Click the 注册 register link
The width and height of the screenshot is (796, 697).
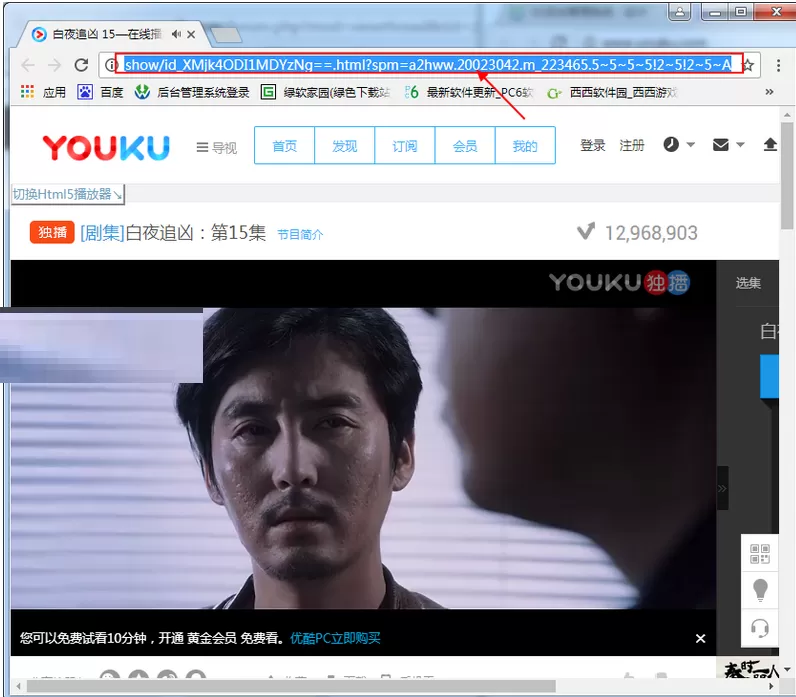pyautogui.click(x=632, y=145)
